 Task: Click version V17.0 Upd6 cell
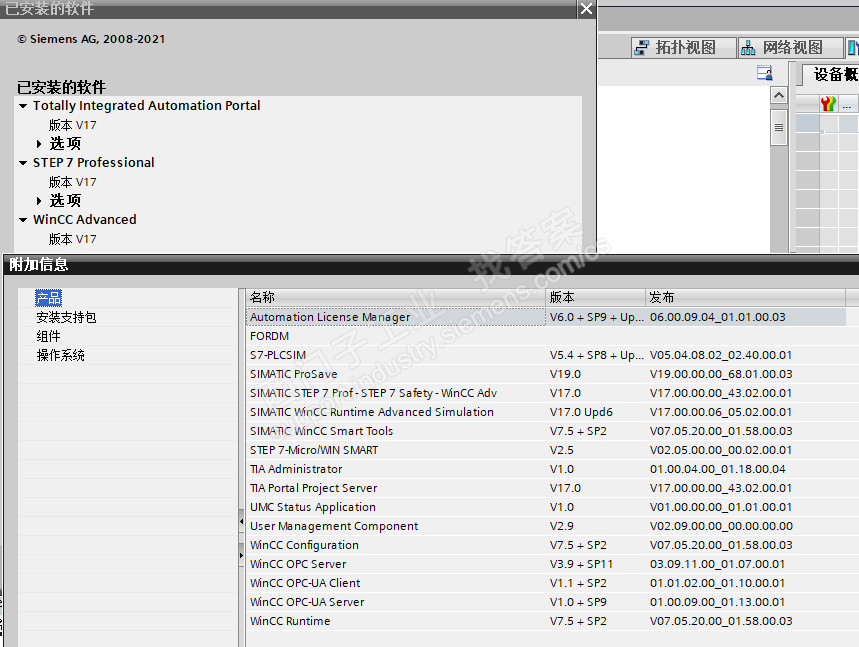tap(581, 412)
